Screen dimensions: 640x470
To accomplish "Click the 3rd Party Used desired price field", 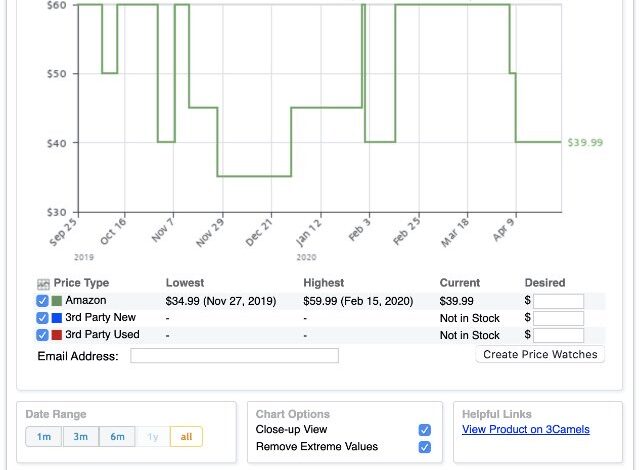I will (558, 335).
